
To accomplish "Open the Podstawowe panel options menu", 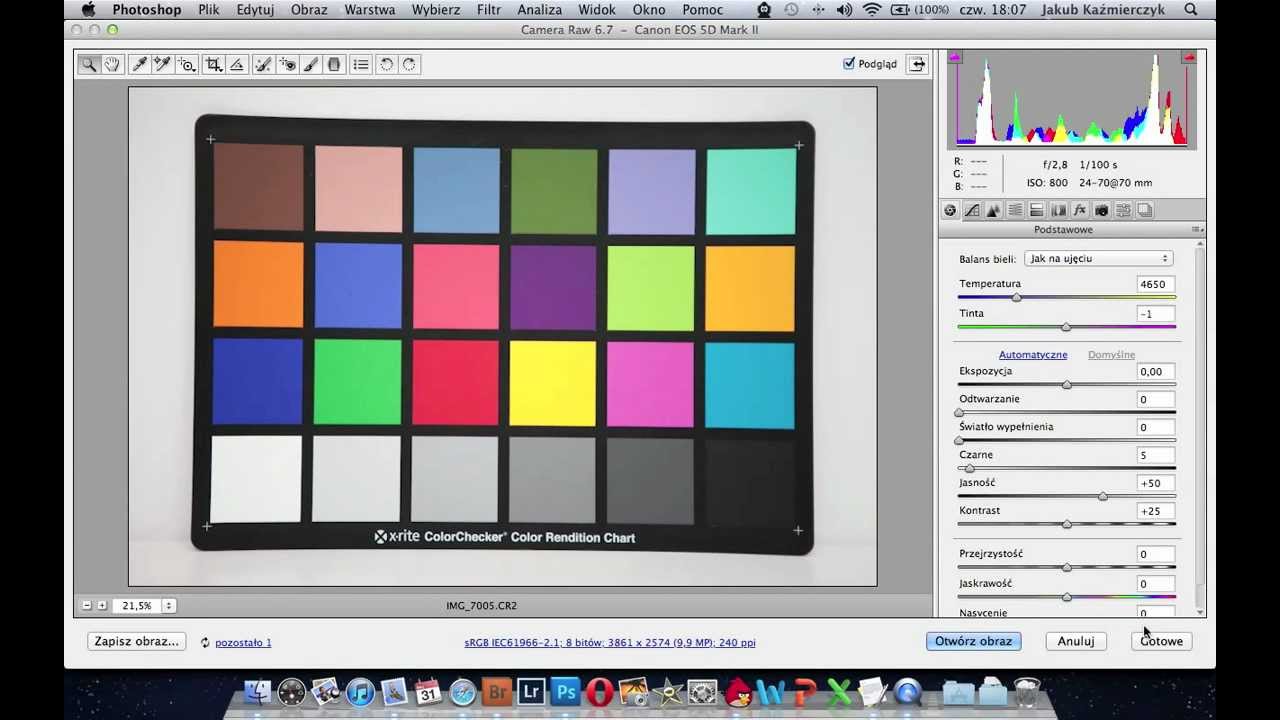I will 1196,230.
